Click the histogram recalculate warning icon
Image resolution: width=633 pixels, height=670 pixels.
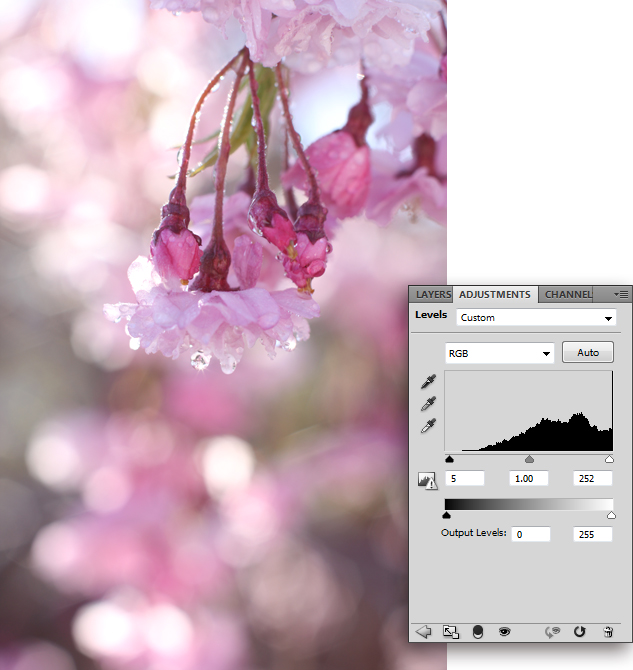[x=427, y=481]
